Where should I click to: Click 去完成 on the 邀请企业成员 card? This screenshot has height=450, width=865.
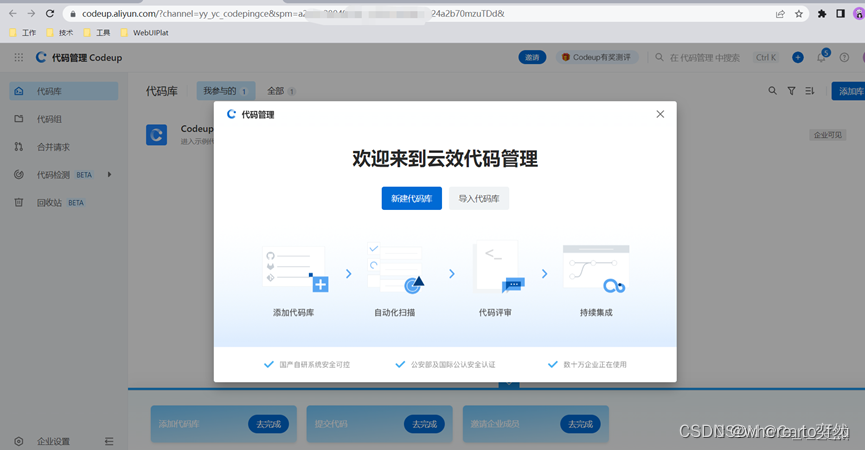pyautogui.click(x=580, y=424)
